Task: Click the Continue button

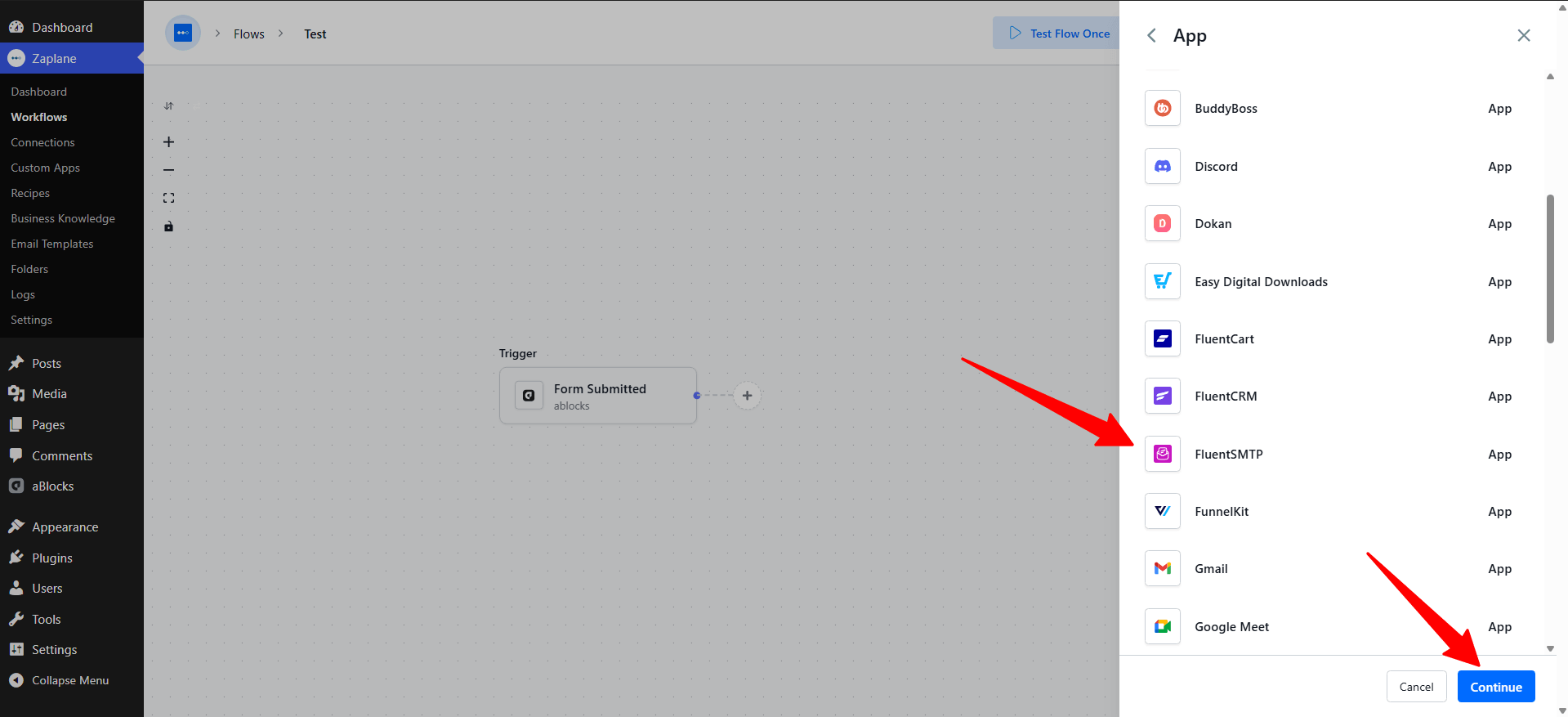Action: (1496, 687)
